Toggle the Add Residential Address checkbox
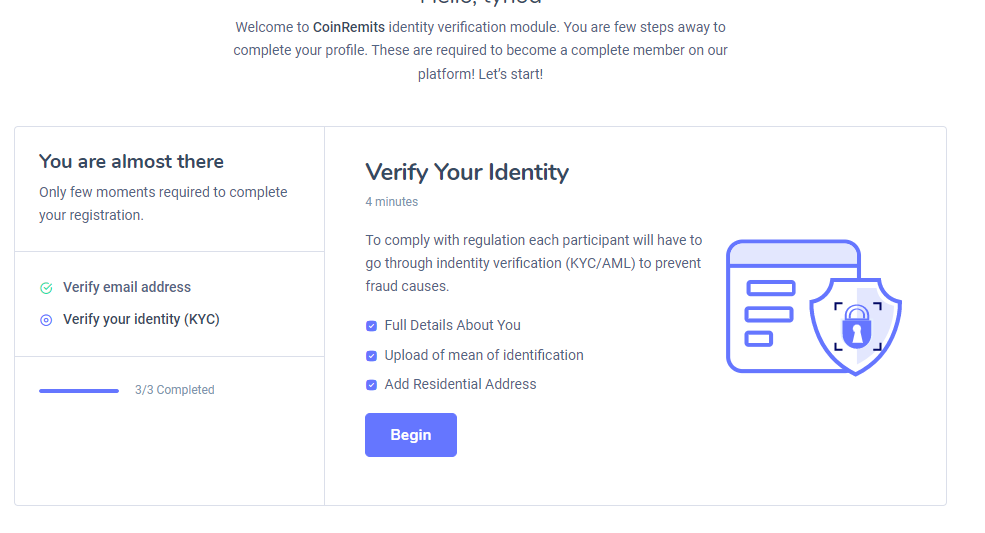The image size is (985, 533). tap(371, 385)
